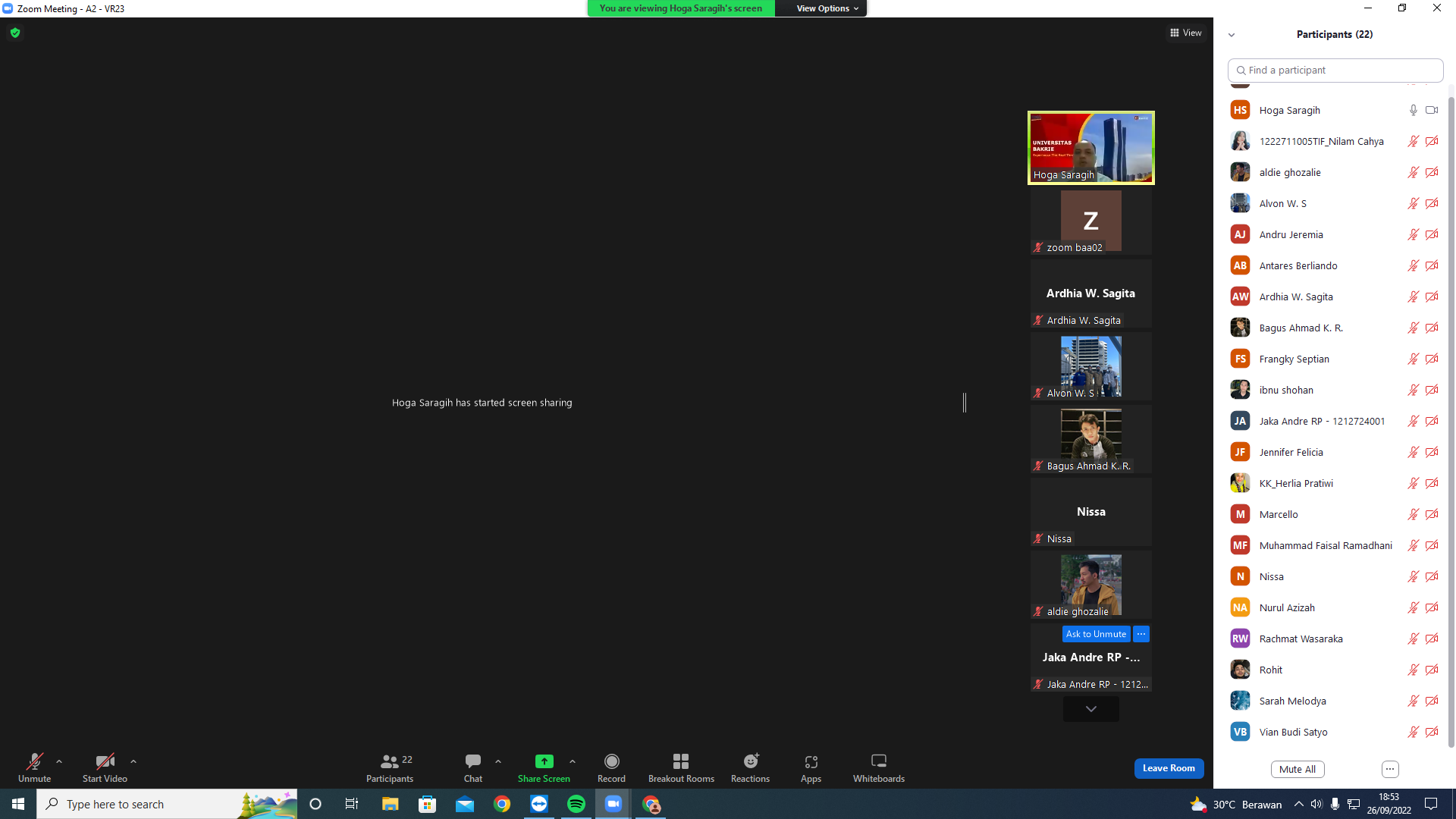Toggle muted mic for aldie ghozalie in list
The image size is (1456, 819).
[x=1414, y=172]
